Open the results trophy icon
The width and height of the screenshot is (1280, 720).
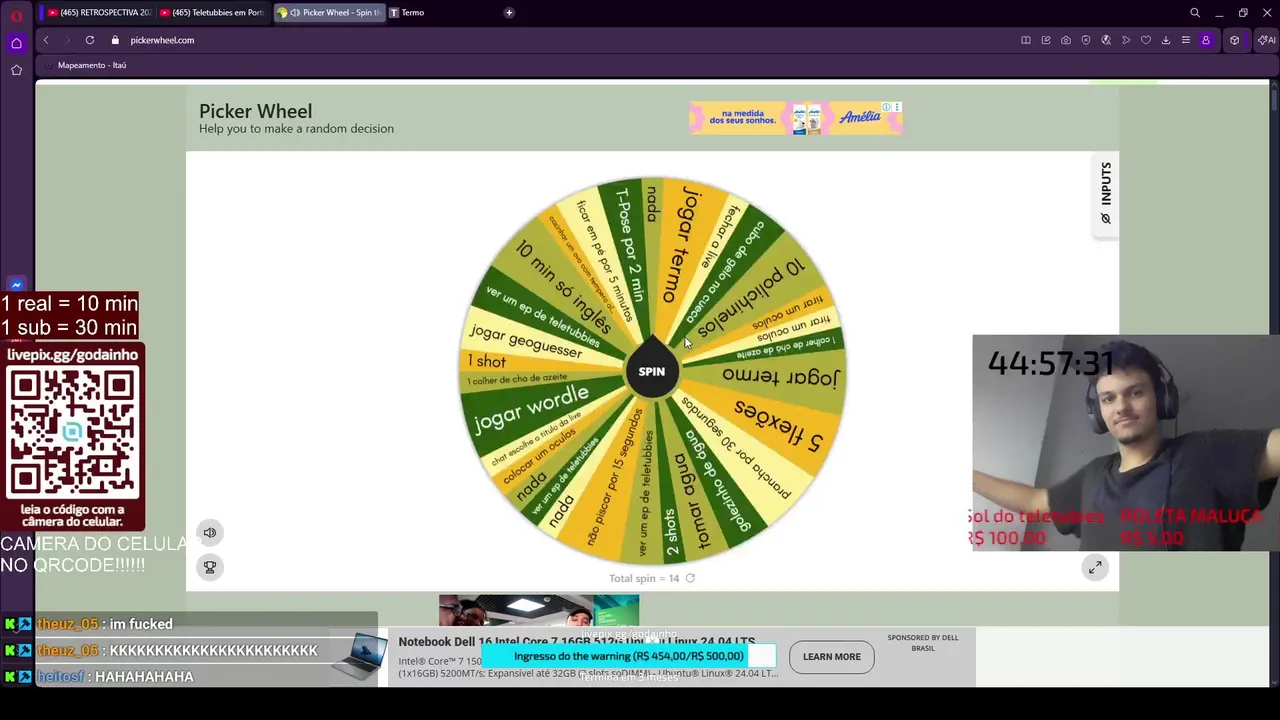210,567
